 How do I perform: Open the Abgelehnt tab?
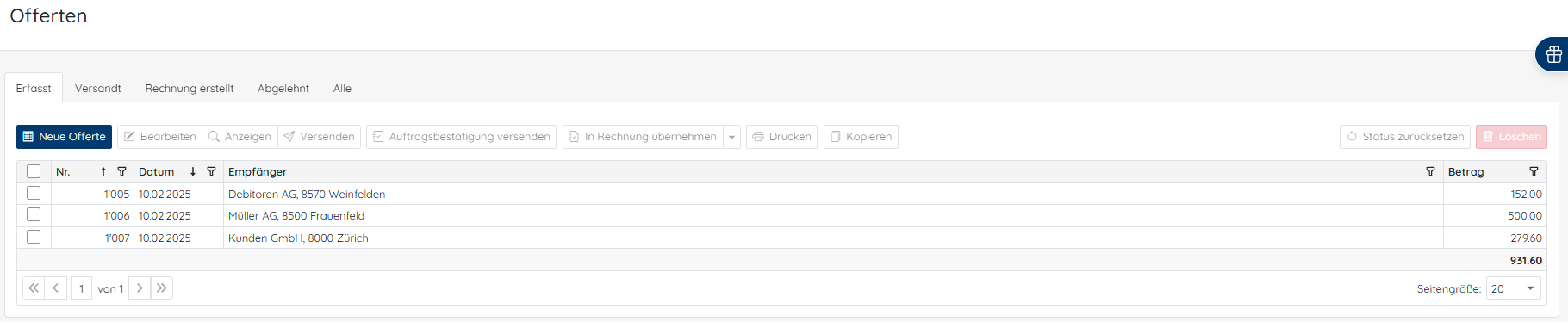283,89
